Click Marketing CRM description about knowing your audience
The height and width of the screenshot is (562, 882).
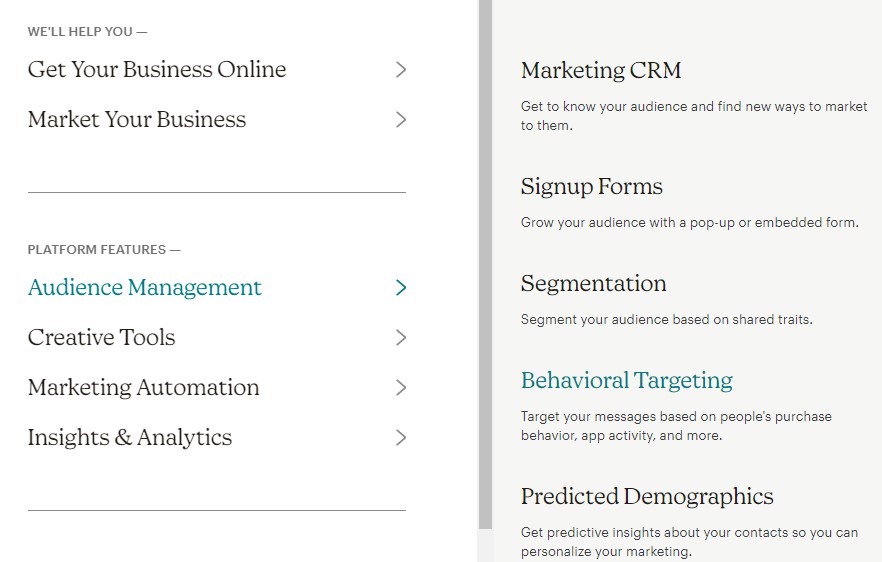tap(694, 116)
